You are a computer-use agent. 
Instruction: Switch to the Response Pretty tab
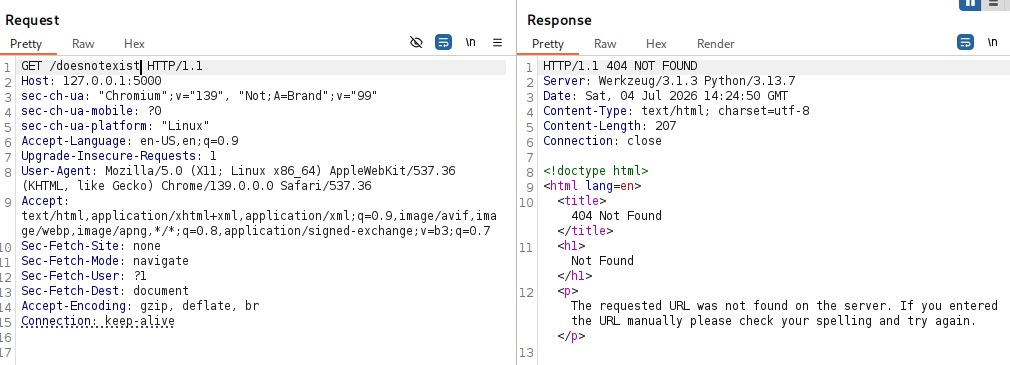(x=548, y=44)
